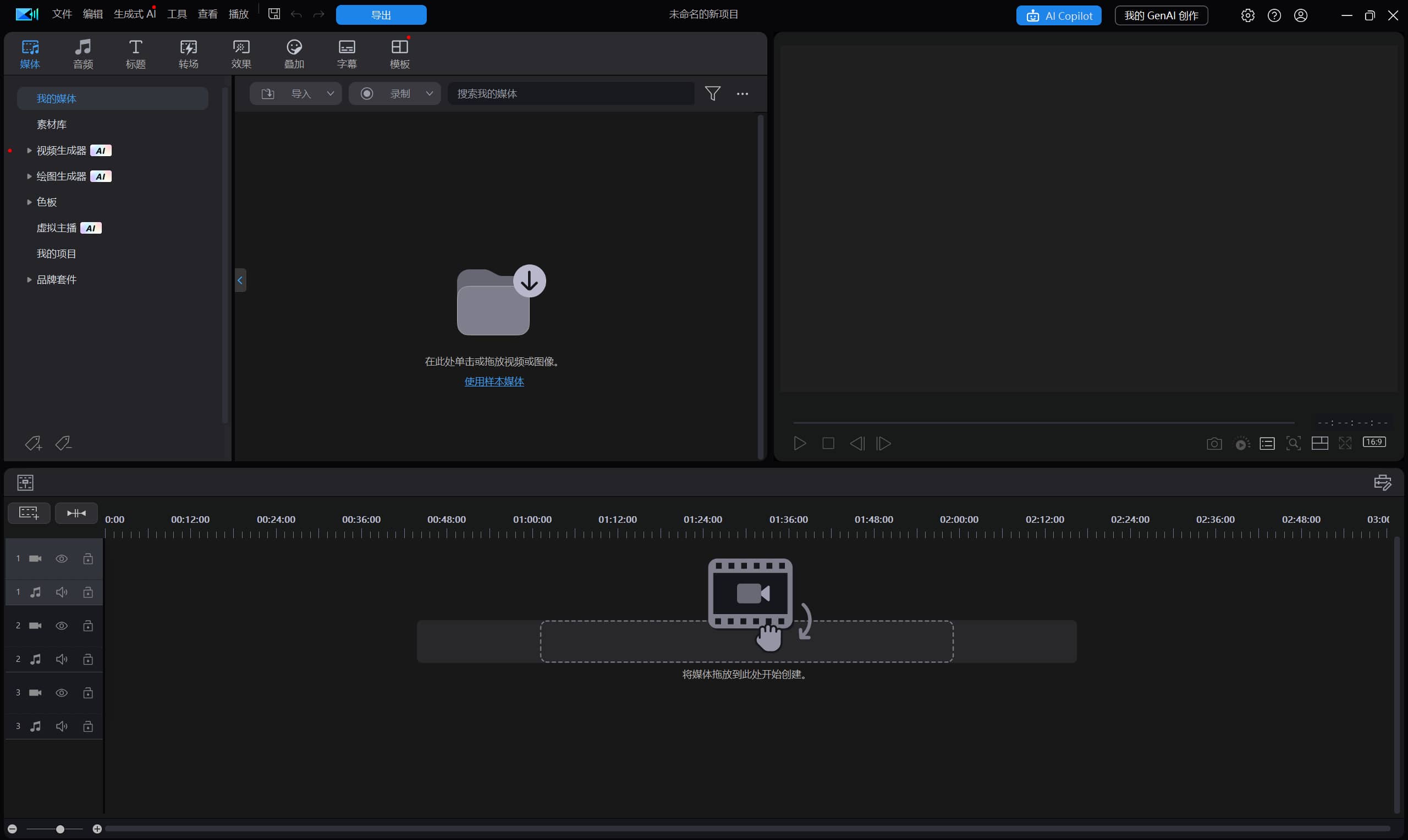This screenshot has height=840, width=1408.
Task: Open the filter funnel in media library
Action: (712, 93)
